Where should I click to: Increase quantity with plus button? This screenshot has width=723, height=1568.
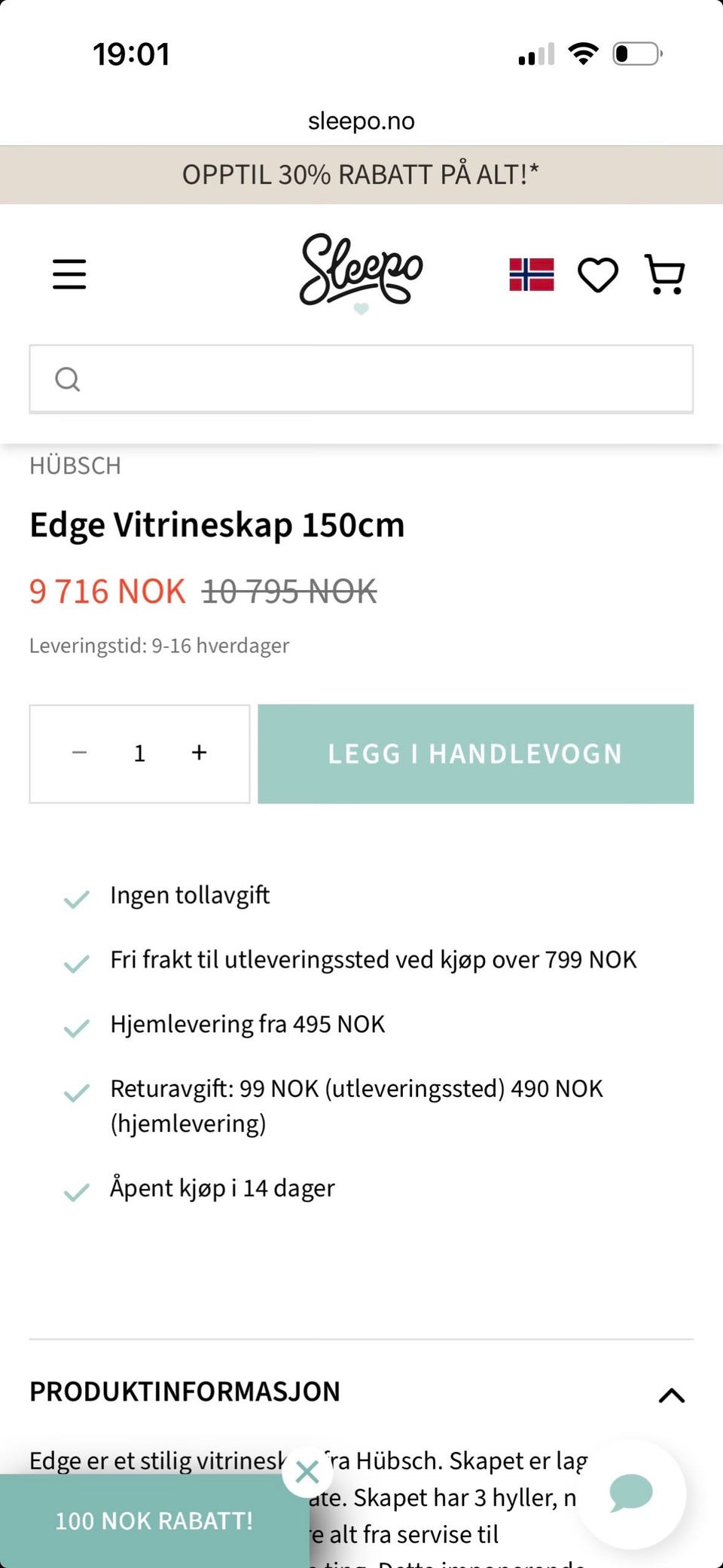tap(199, 753)
